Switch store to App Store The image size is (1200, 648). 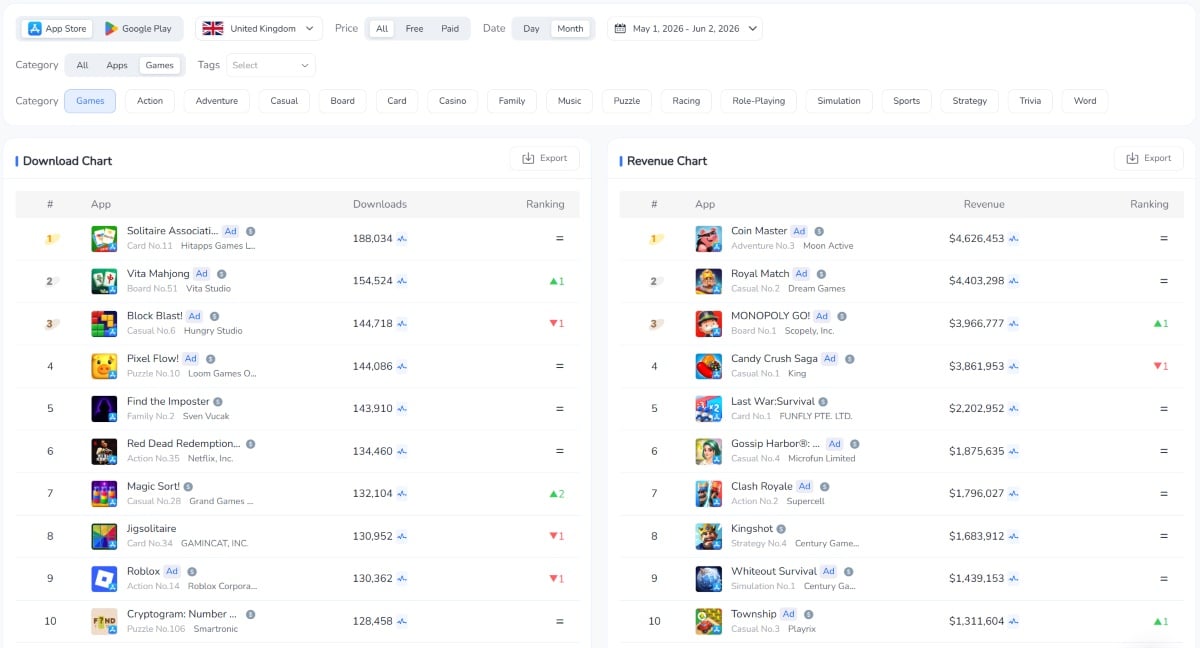58,29
